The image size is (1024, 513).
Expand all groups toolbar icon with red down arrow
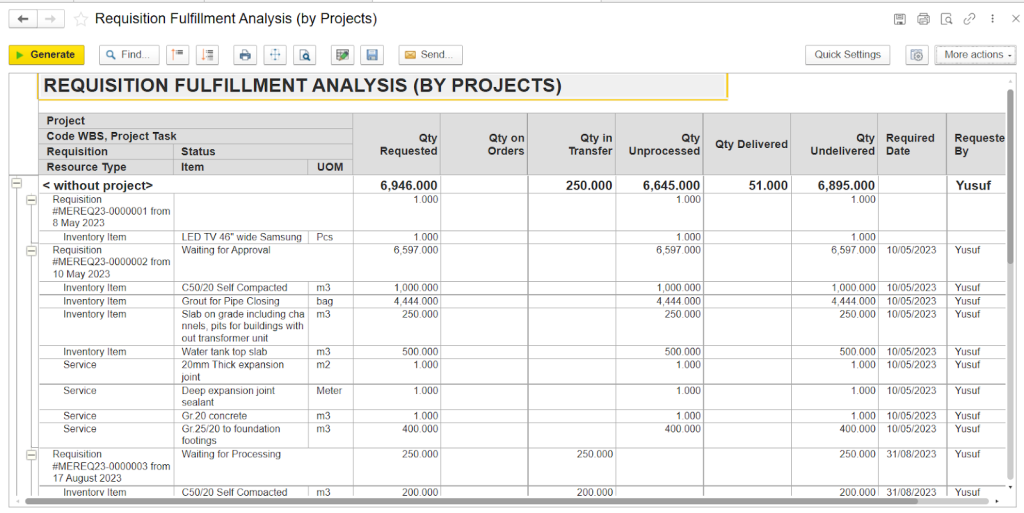[208, 55]
